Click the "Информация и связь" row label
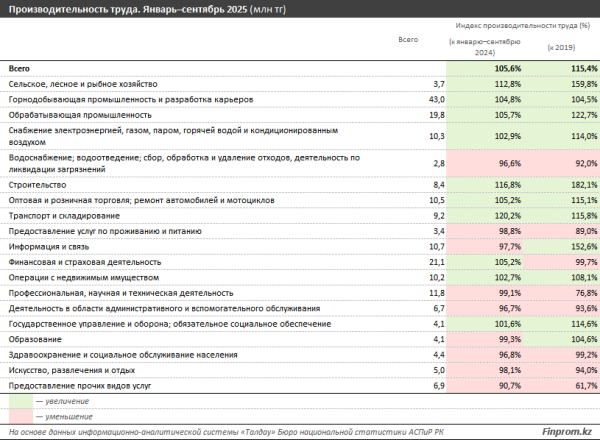 pyautogui.click(x=49, y=244)
